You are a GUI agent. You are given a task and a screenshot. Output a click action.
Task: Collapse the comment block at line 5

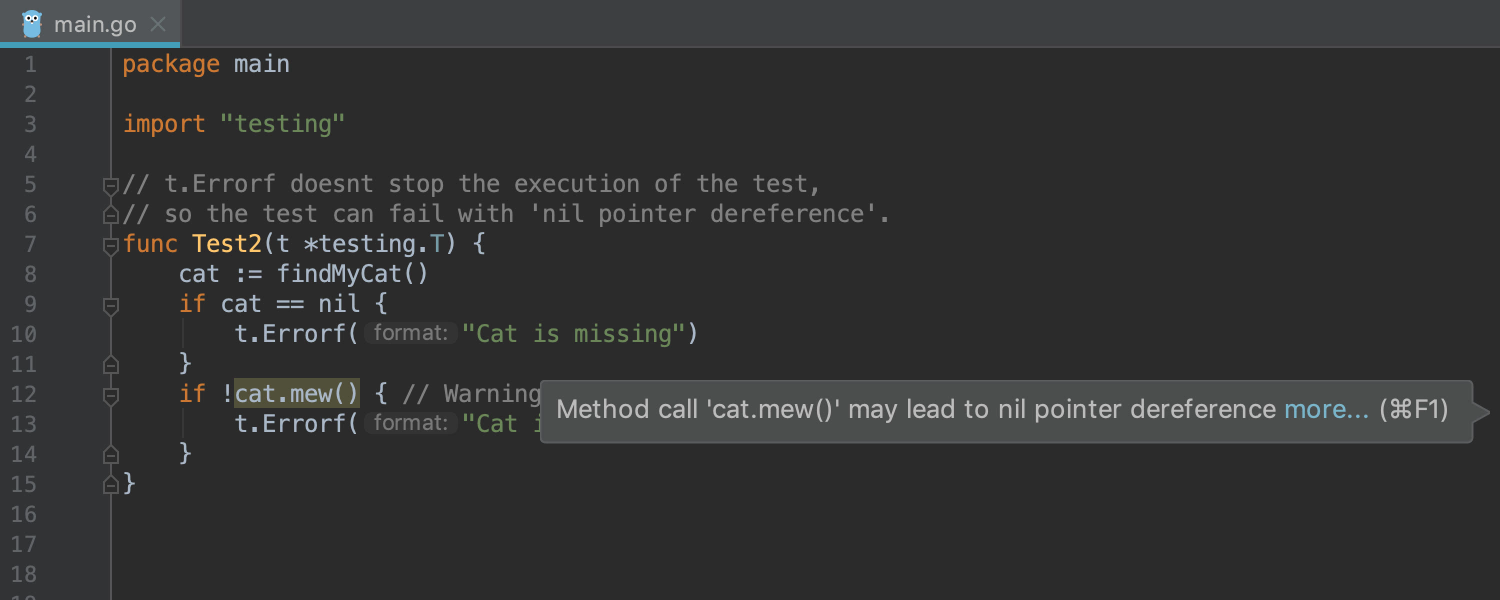[x=111, y=185]
